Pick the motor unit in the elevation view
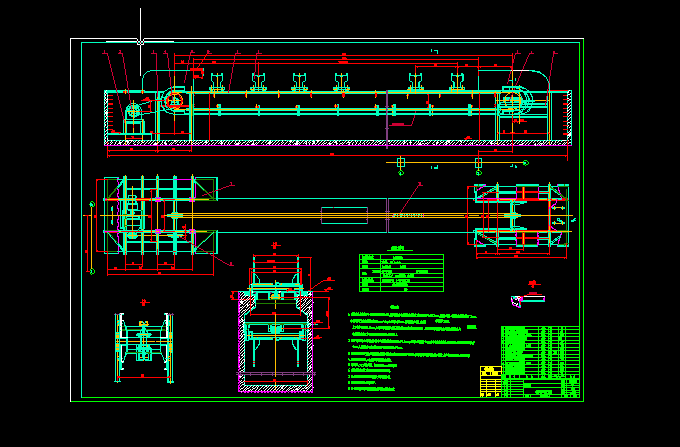 coord(134,112)
